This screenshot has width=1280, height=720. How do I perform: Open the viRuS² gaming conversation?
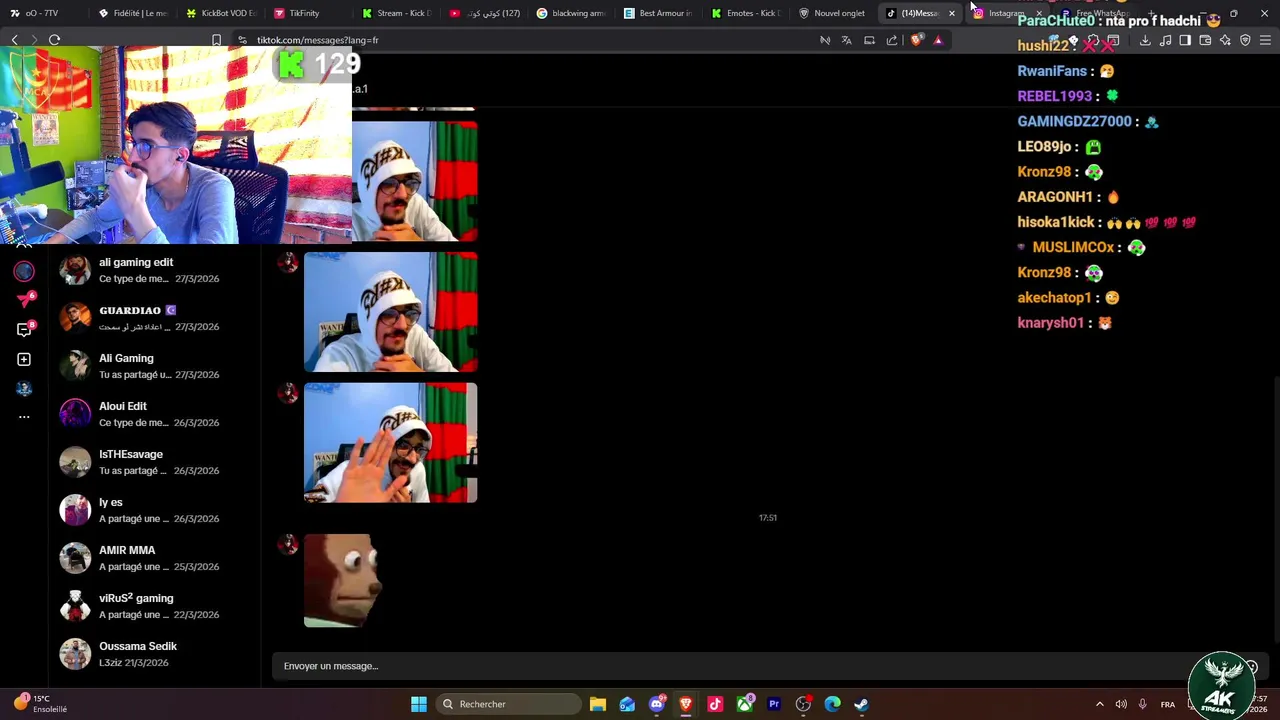click(x=153, y=606)
